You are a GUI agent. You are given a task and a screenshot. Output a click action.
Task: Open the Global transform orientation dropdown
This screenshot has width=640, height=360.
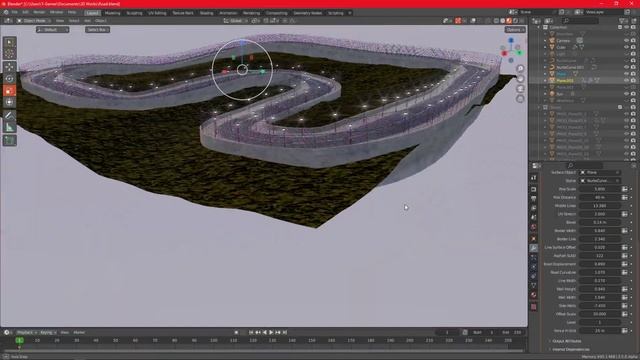(x=235, y=20)
